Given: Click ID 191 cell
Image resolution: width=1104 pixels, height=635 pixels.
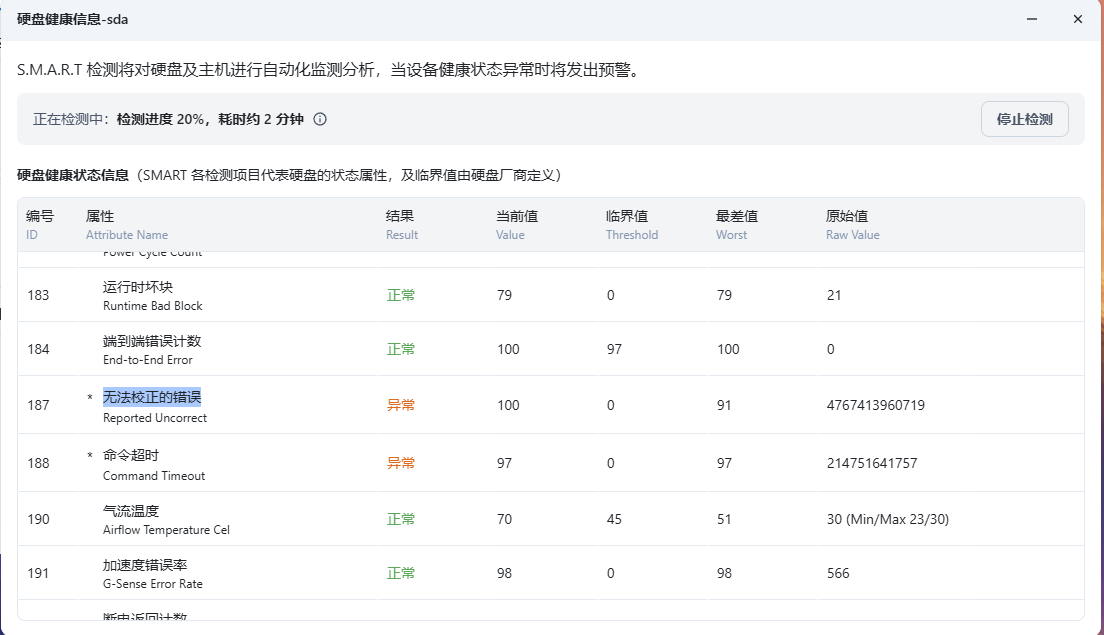Looking at the screenshot, I should pyautogui.click(x=38, y=573).
